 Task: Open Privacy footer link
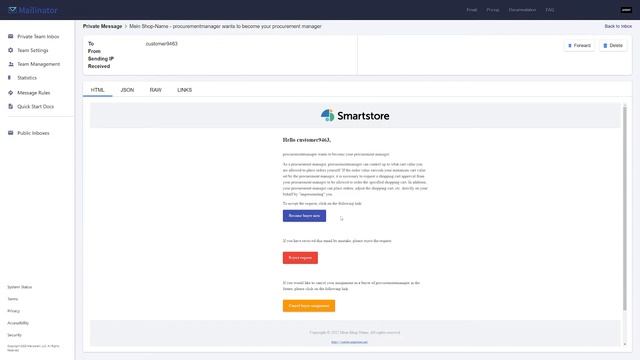[x=13, y=311]
